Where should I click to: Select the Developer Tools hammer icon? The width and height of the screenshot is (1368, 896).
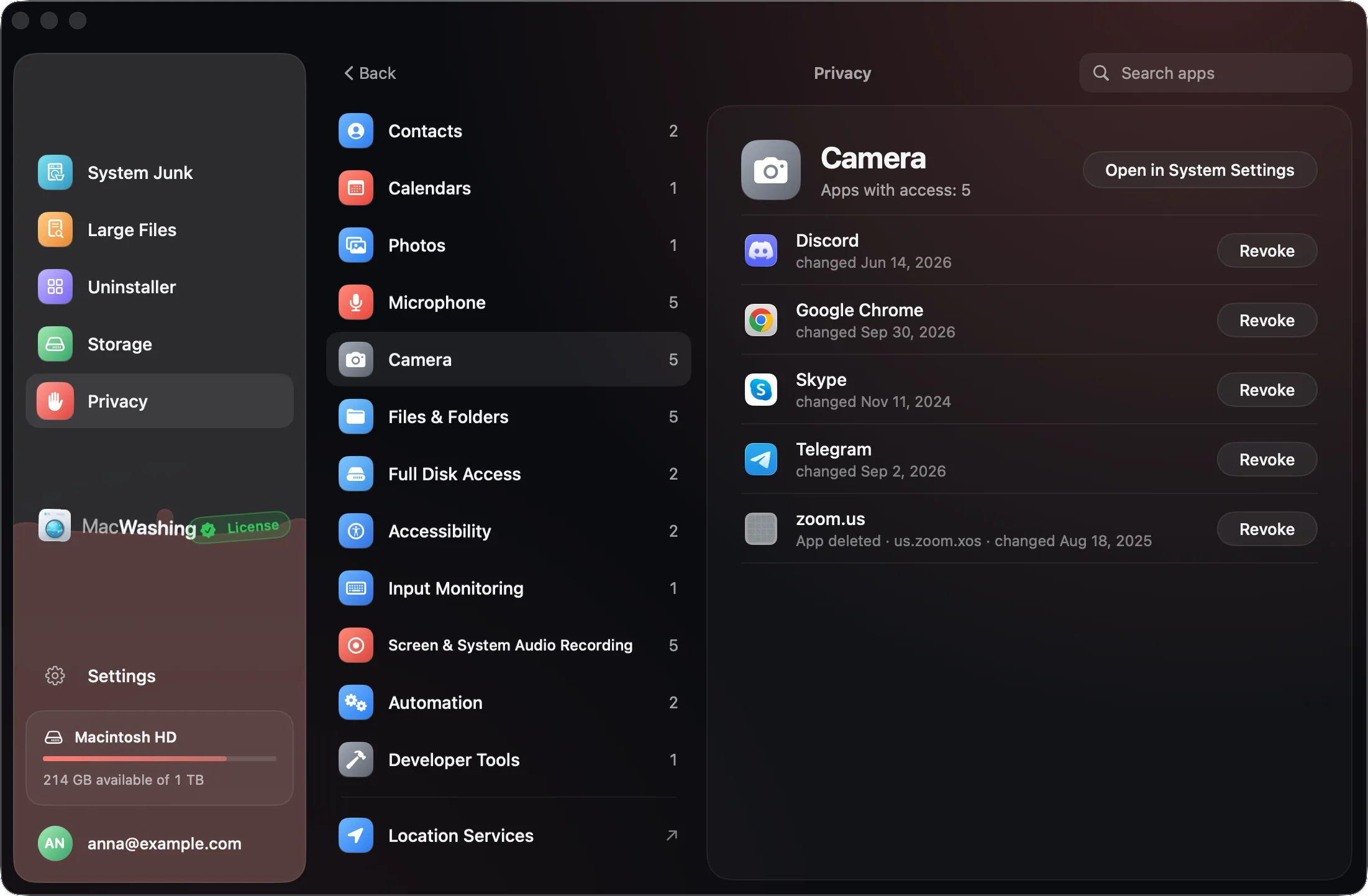click(355, 759)
